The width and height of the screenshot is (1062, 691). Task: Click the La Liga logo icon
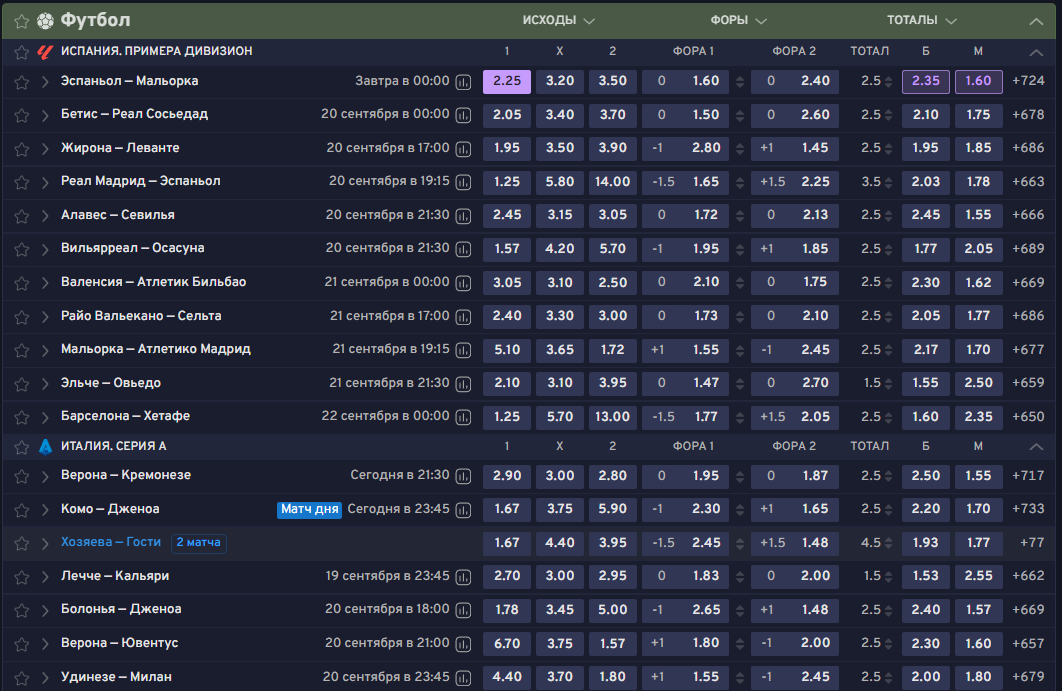(x=45, y=51)
